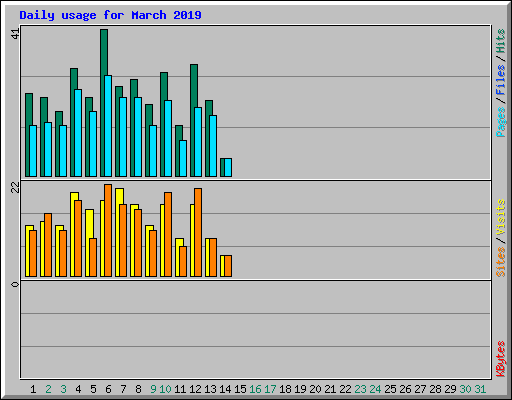Click the cyan pages bar for day 11
512x400 pixels.
point(183,158)
